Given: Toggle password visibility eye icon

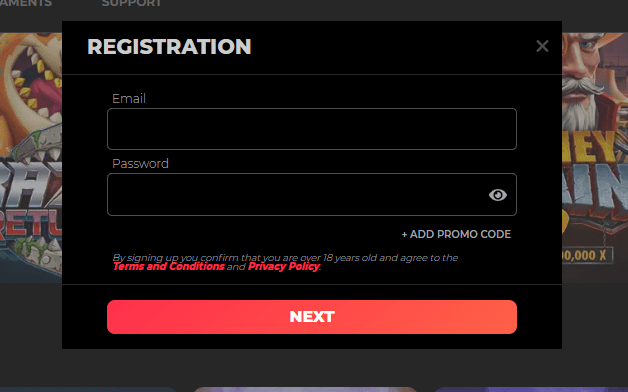Looking at the screenshot, I should pos(498,195).
